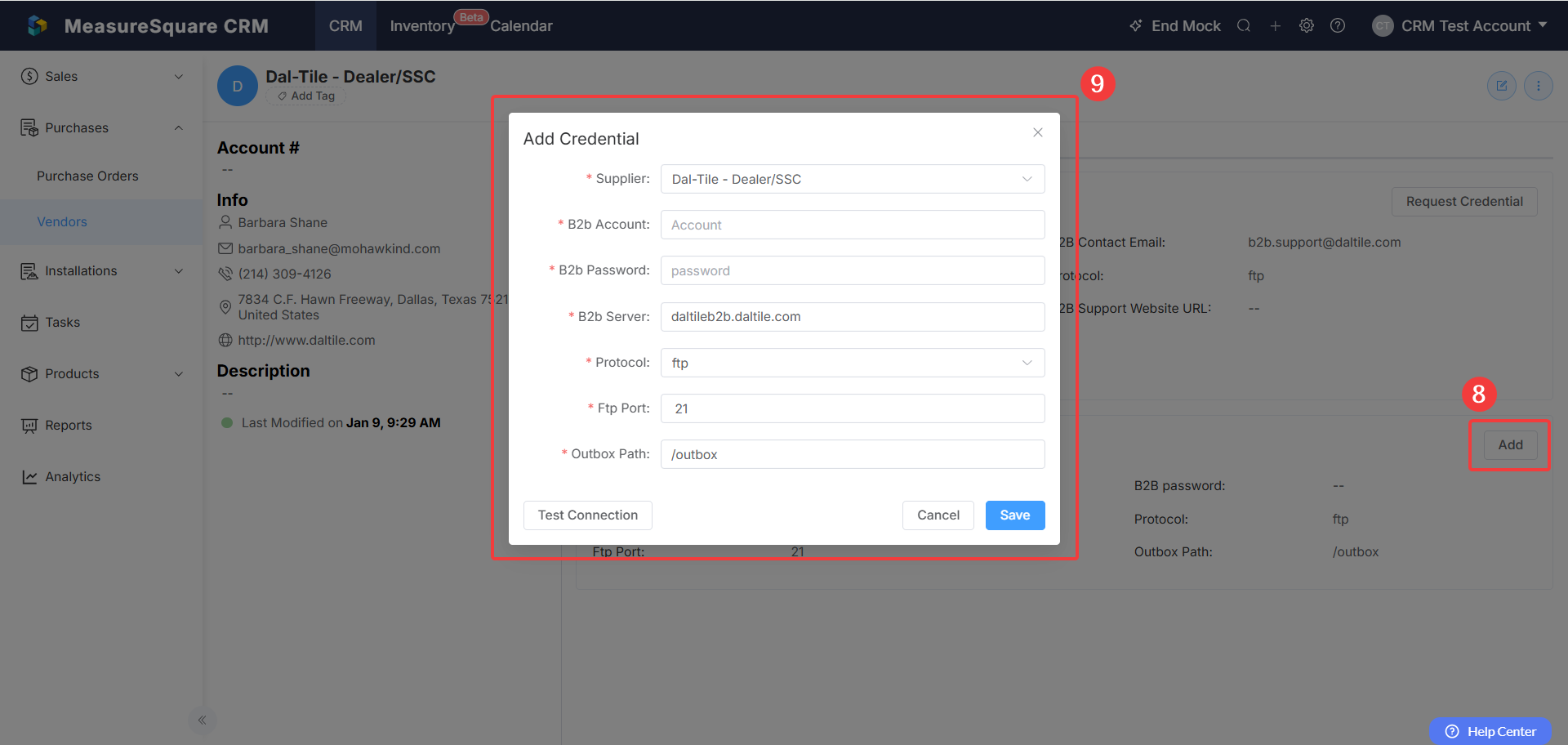Expand the Sales menu chevron
Screen dimensions: 1568x745
(179, 77)
